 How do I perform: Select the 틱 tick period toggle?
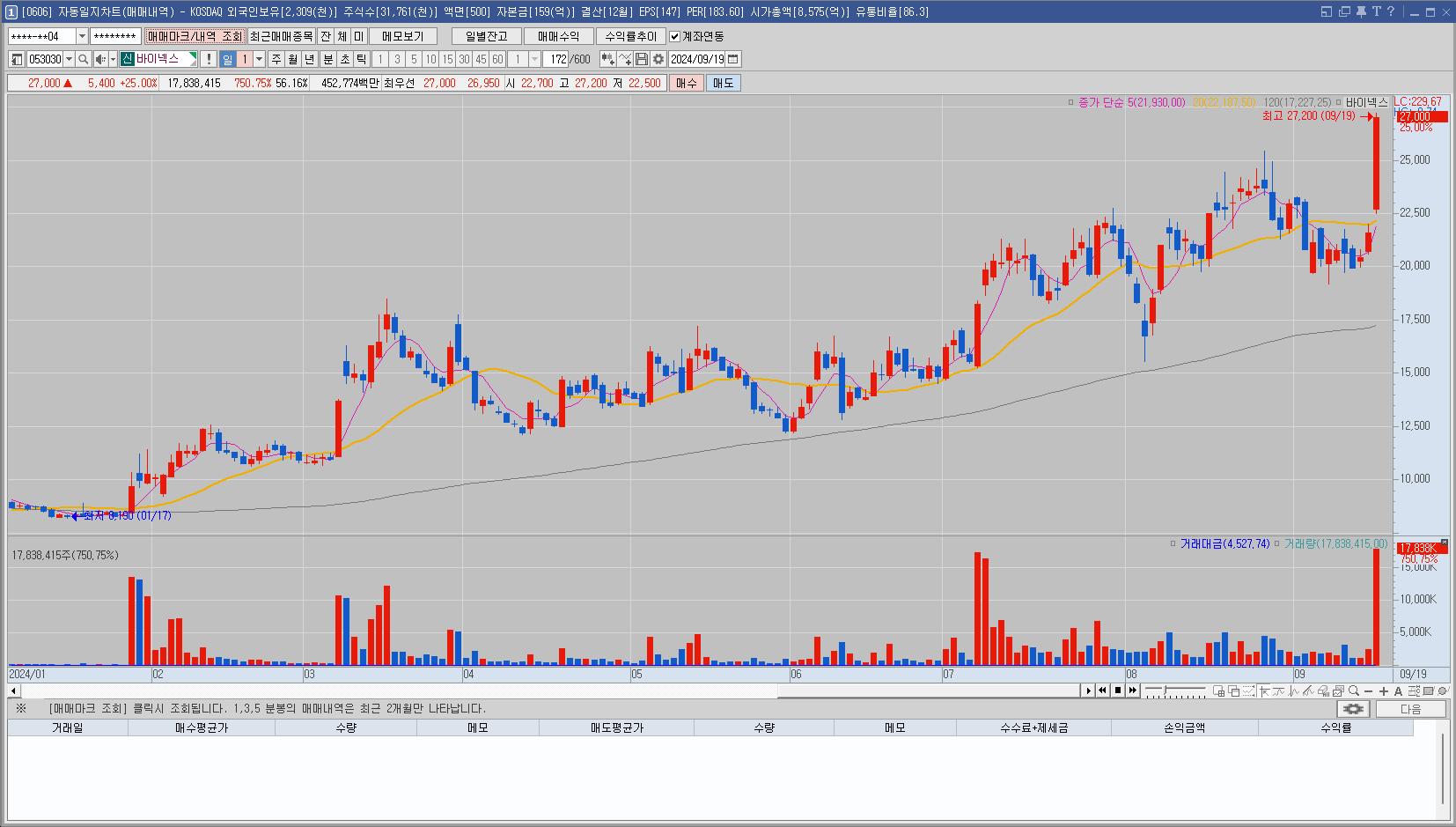pyautogui.click(x=361, y=59)
